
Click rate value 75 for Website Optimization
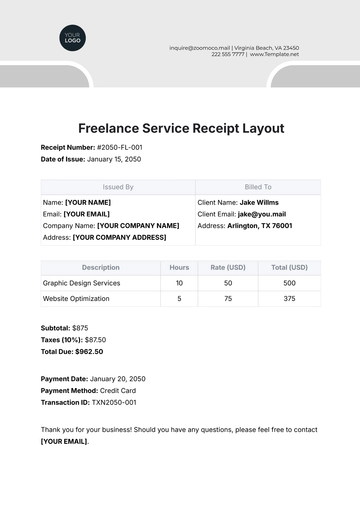coord(228,299)
